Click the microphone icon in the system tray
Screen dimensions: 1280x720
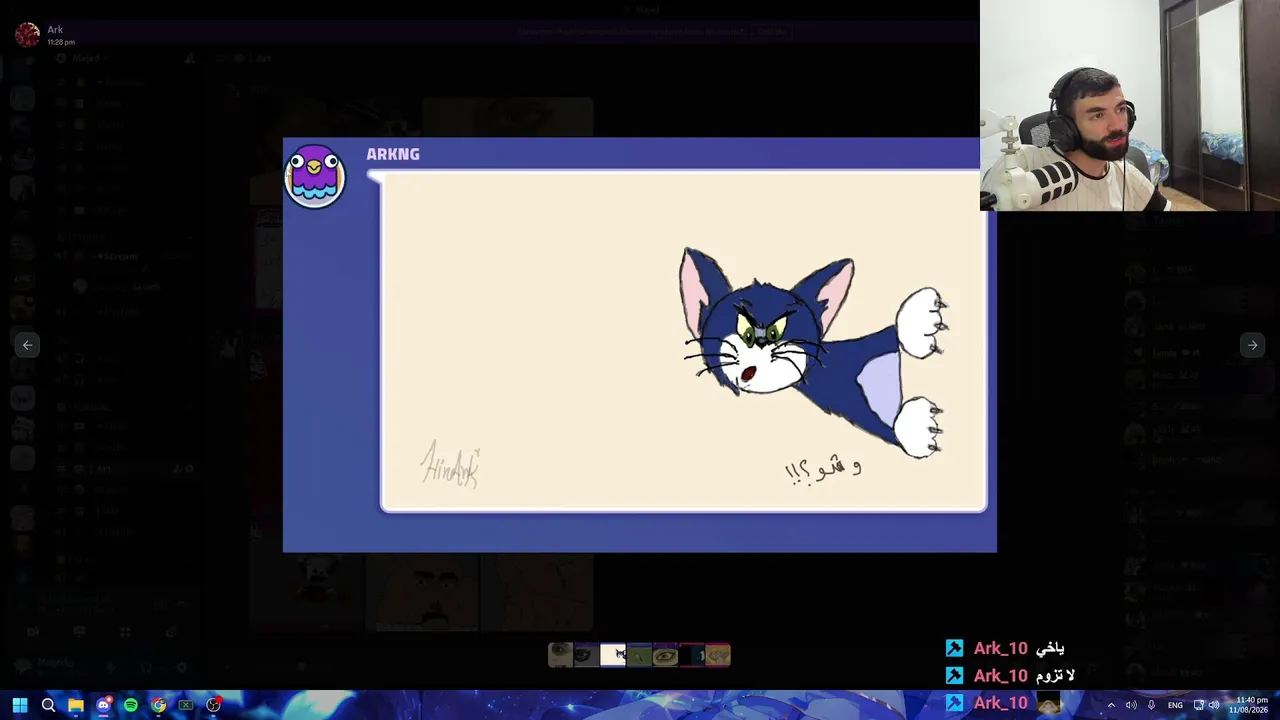click(x=1151, y=705)
